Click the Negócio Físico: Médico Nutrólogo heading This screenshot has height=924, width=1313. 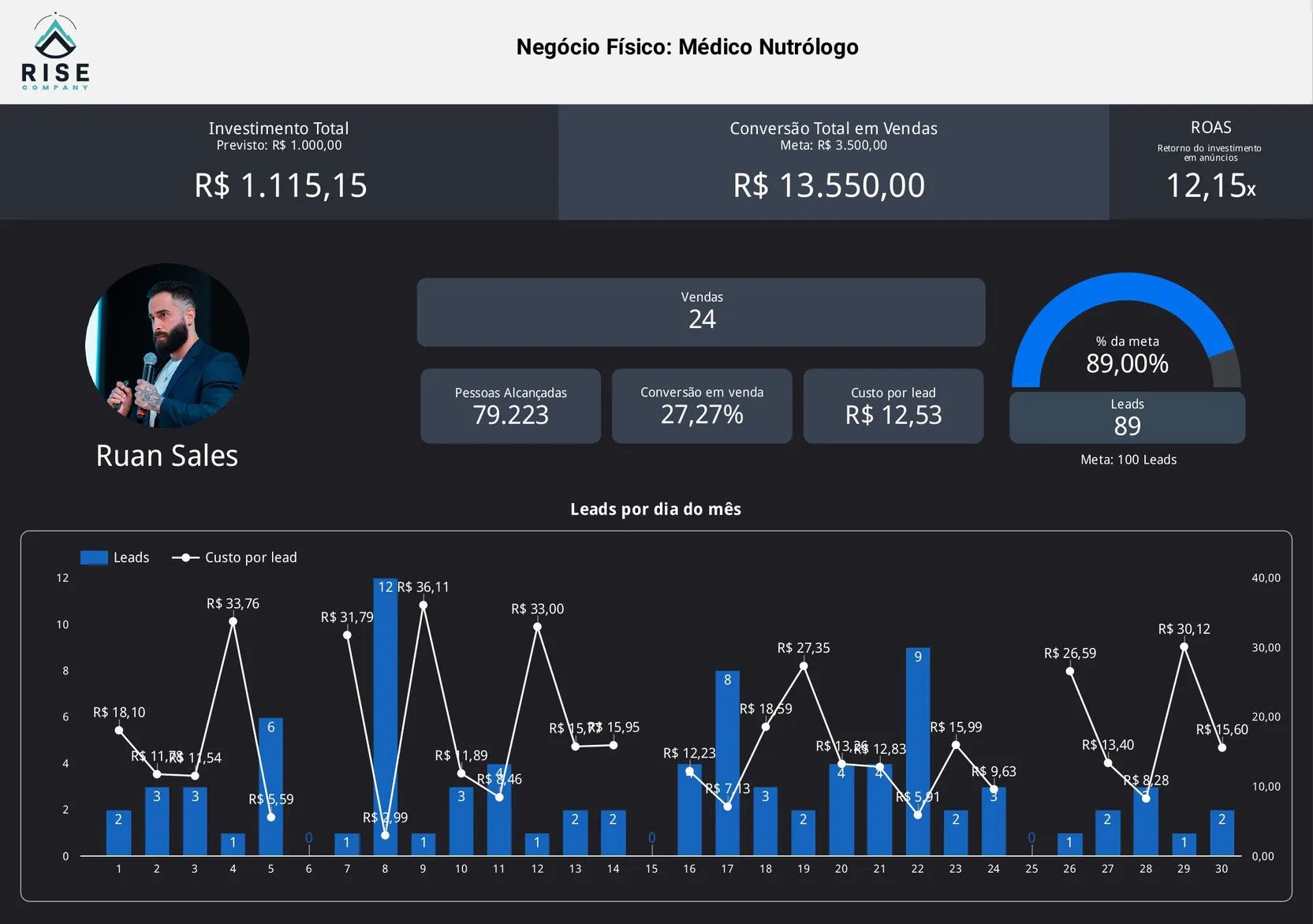pos(687,47)
